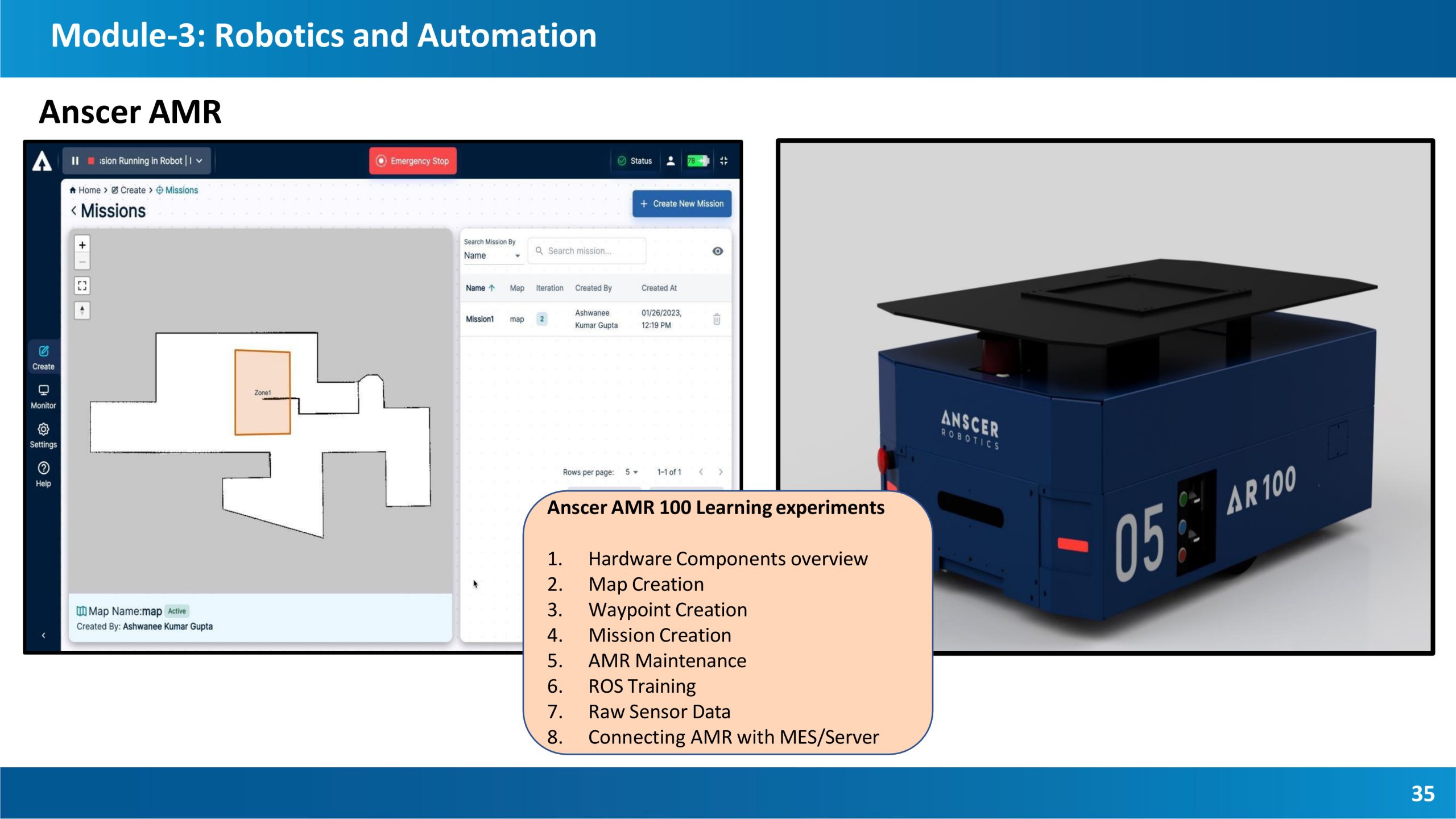Go to the next page of missions

pos(721,472)
